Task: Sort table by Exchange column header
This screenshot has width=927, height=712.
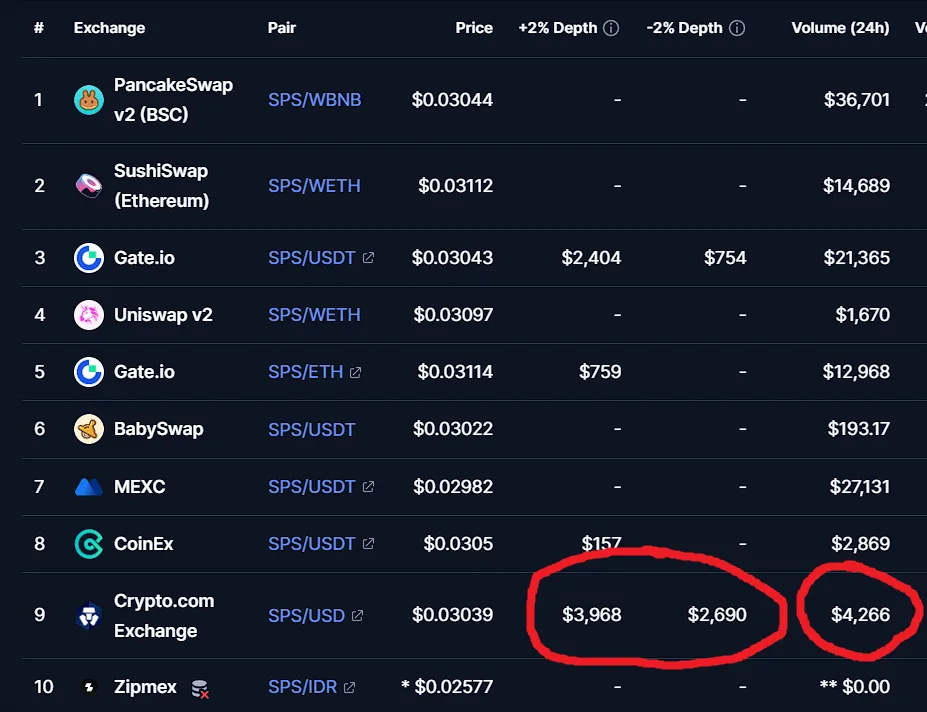Action: (x=109, y=28)
